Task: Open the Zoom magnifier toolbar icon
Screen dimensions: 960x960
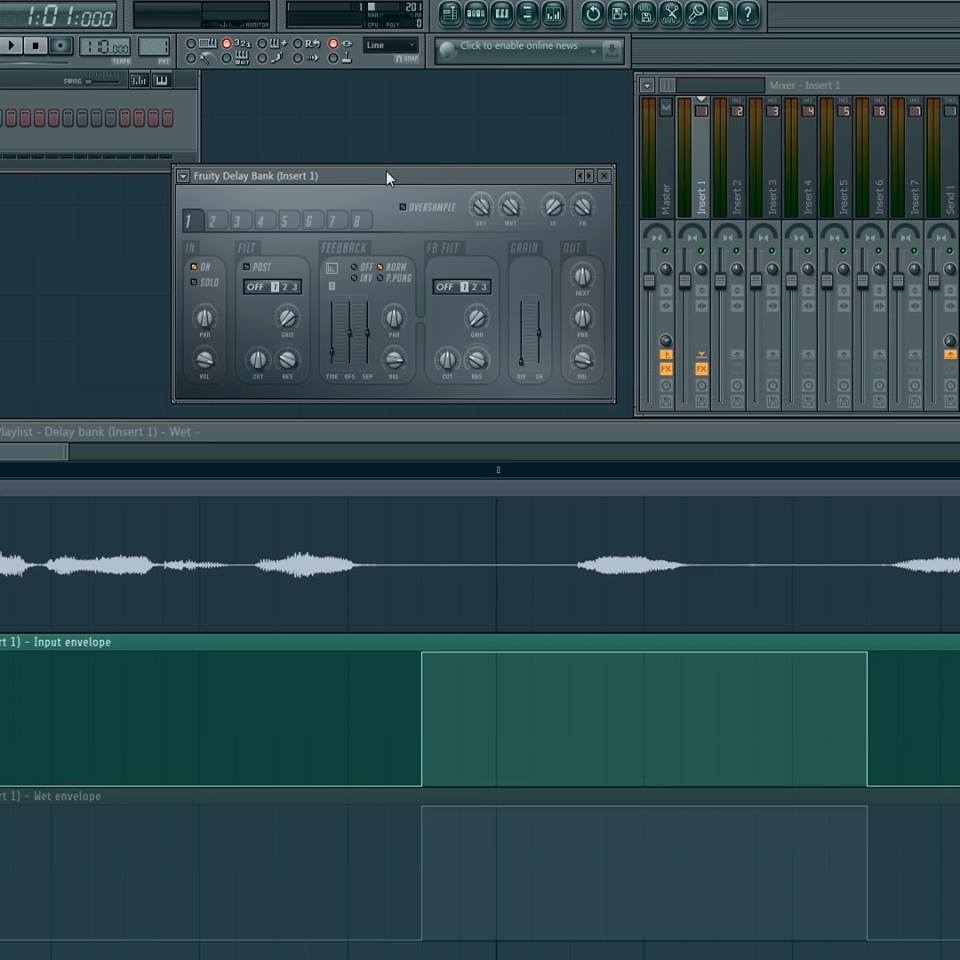Action: [x=698, y=14]
